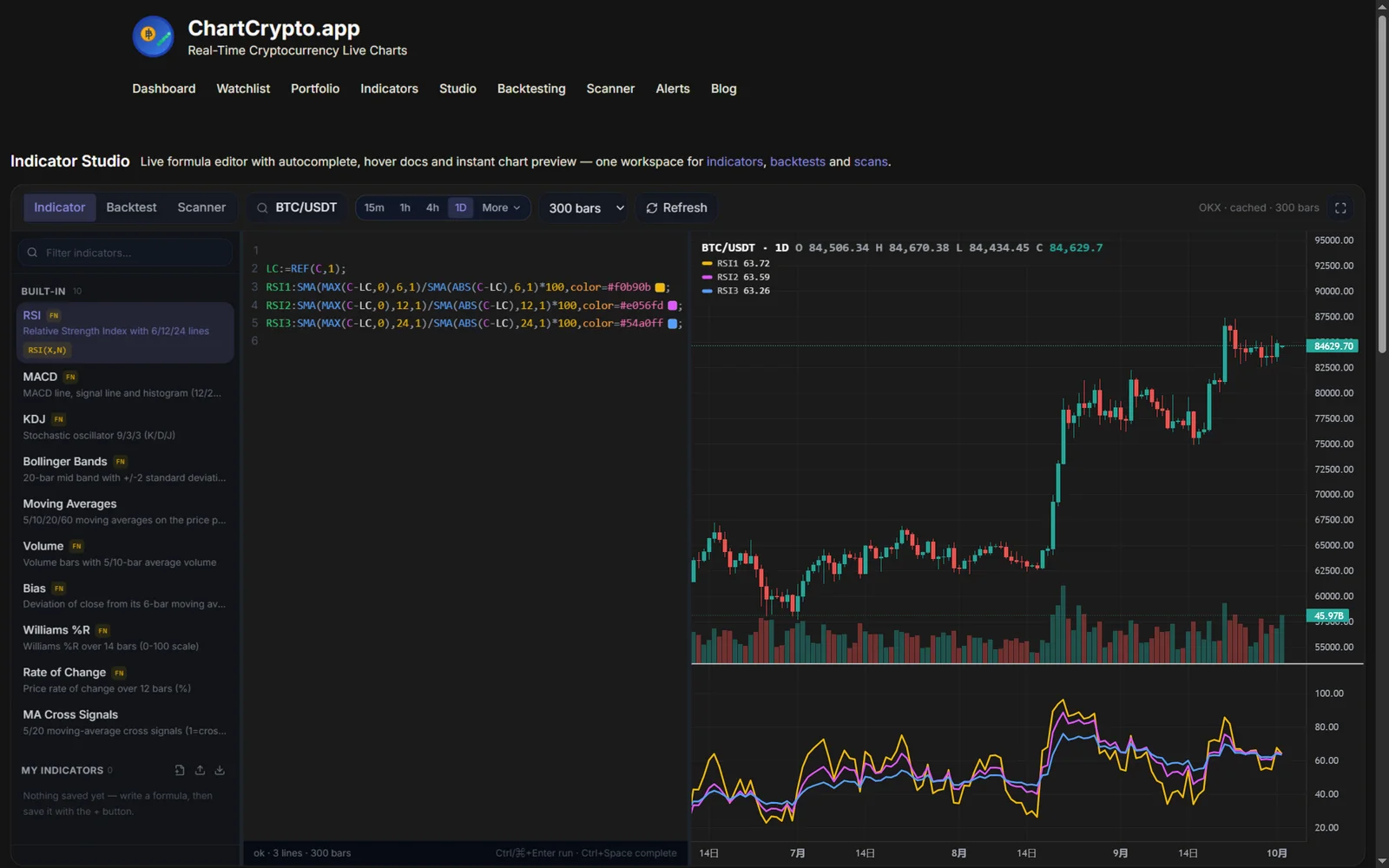Open the BTC/USDT symbol selector
This screenshot has width=1389, height=868.
(297, 208)
